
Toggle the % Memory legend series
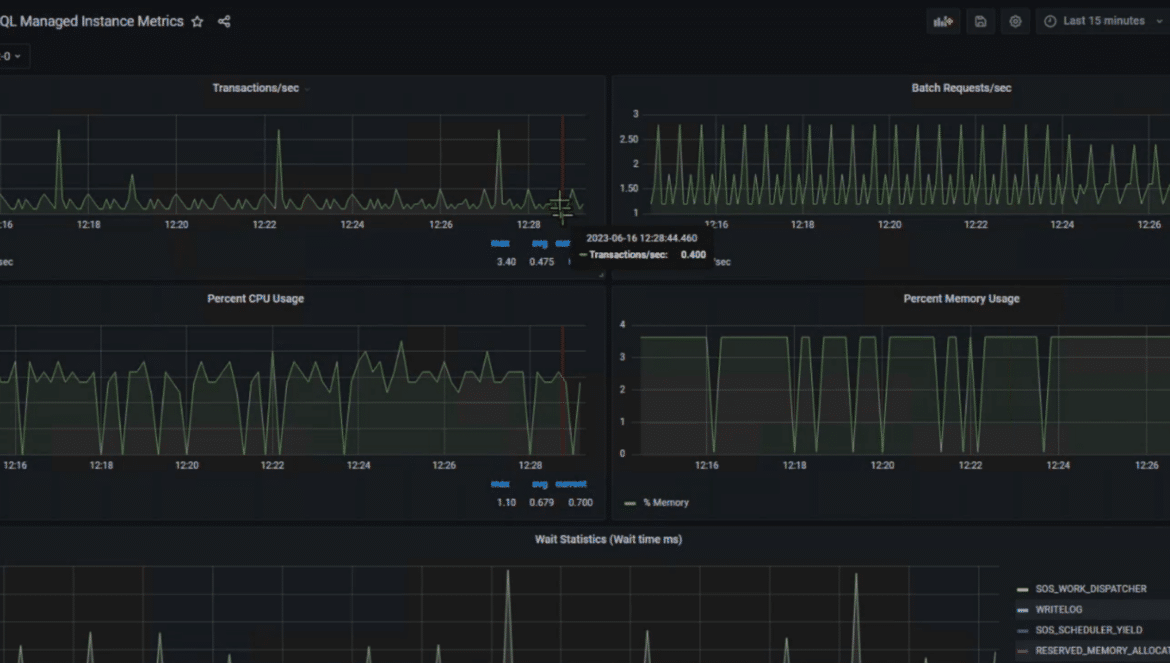click(x=666, y=503)
